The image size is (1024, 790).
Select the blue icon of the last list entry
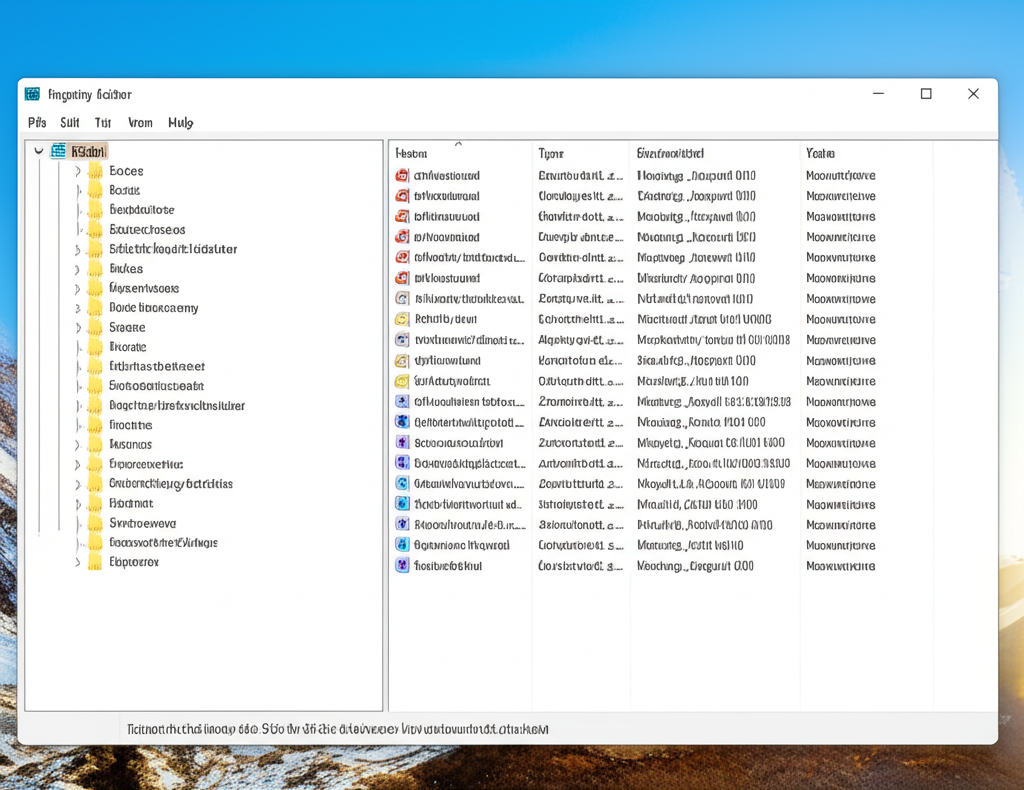[402, 566]
